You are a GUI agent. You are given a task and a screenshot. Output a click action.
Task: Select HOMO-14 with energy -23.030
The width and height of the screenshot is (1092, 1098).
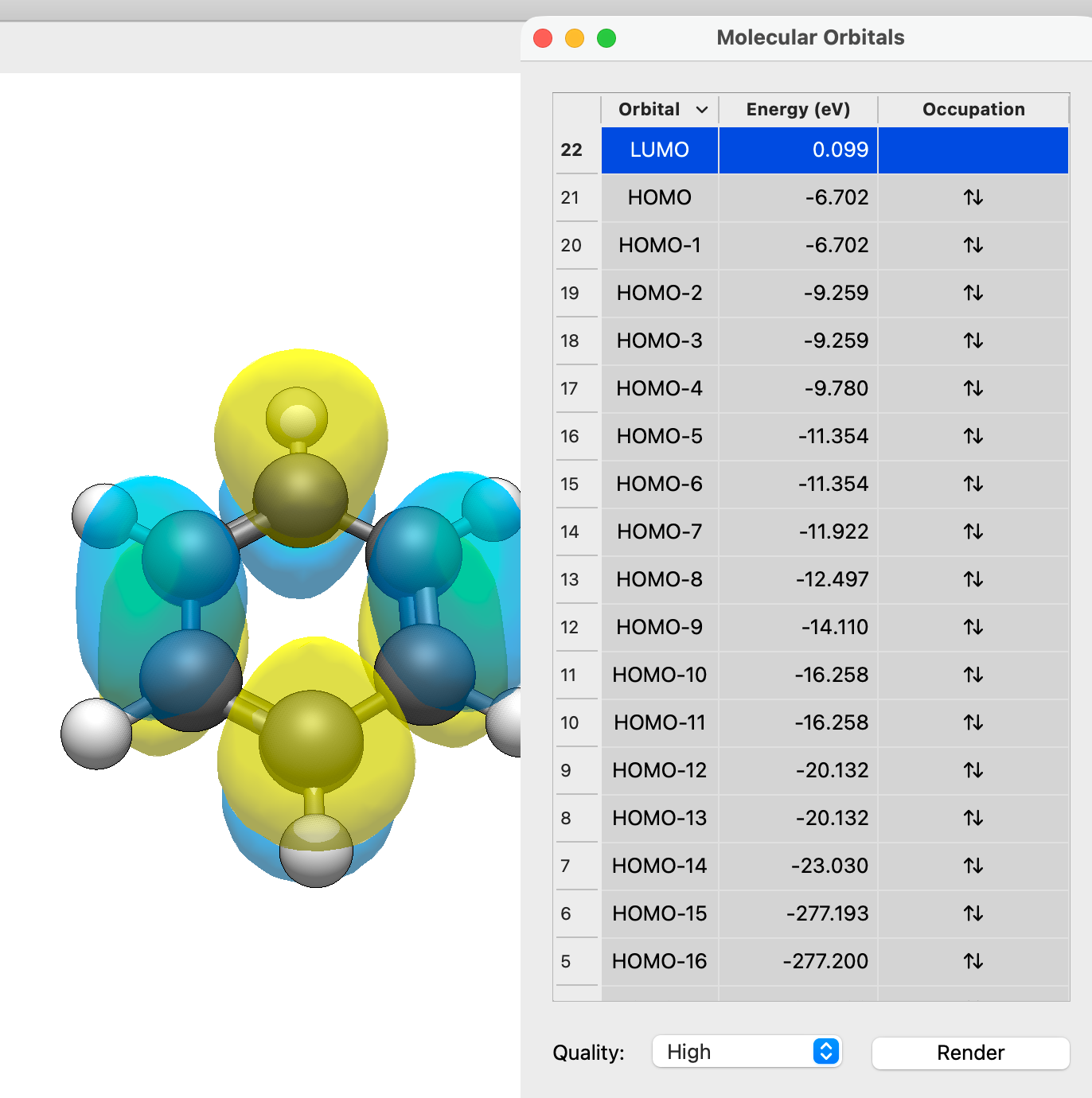(x=659, y=866)
